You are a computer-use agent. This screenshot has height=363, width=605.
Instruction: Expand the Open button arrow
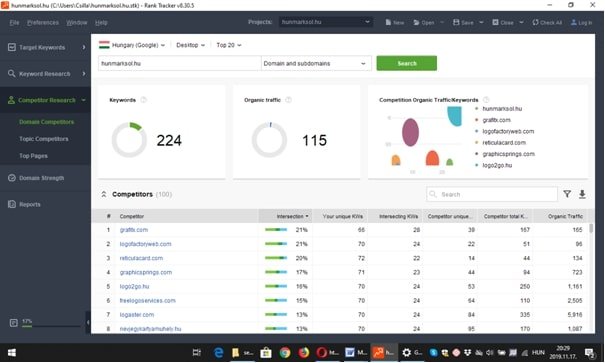442,22
